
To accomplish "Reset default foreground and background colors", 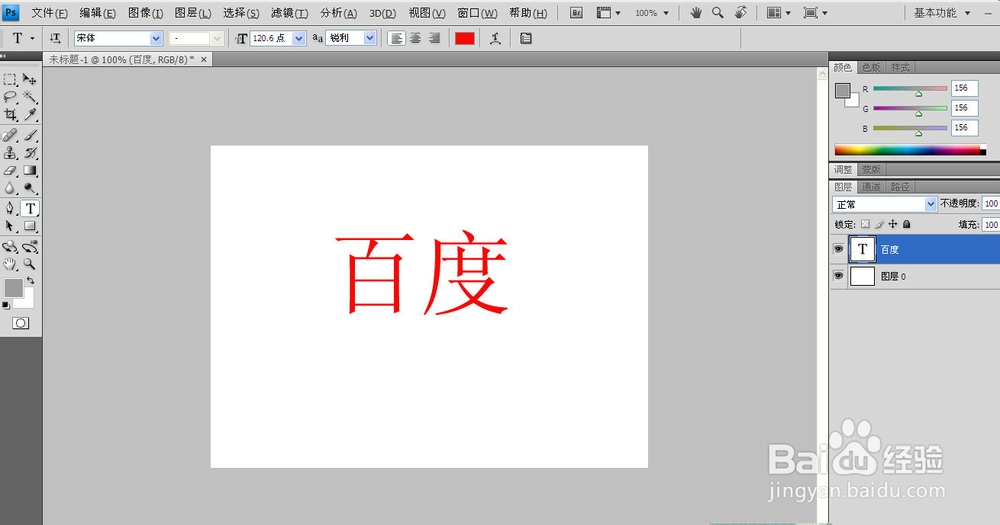I will [6, 306].
